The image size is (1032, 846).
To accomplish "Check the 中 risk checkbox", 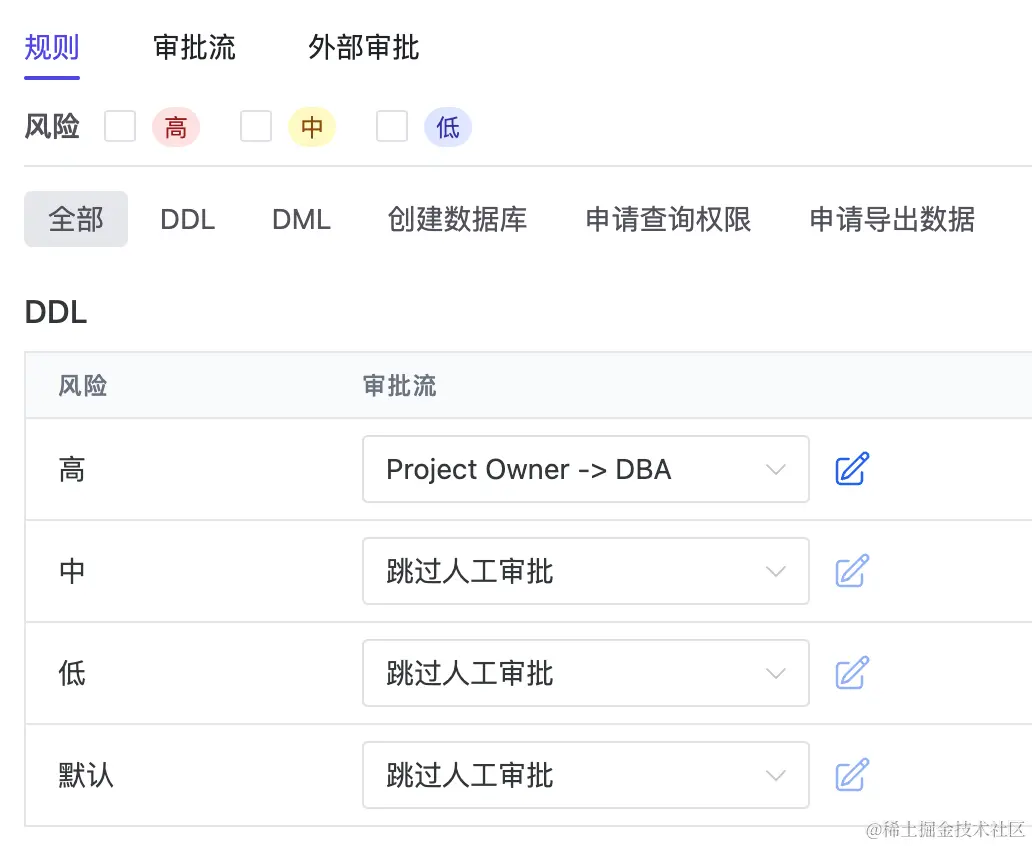I will point(256,127).
